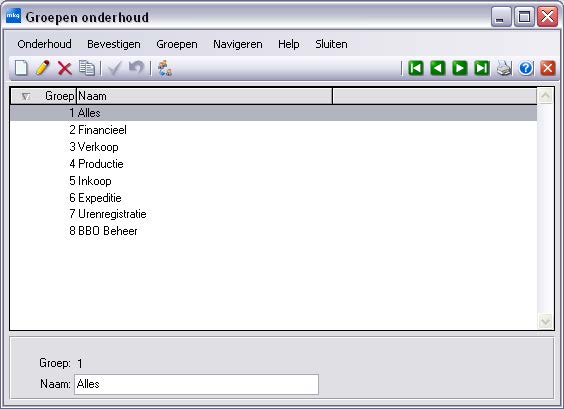The width and height of the screenshot is (564, 409).
Task: Open help via blue question mark icon
Action: point(526,68)
